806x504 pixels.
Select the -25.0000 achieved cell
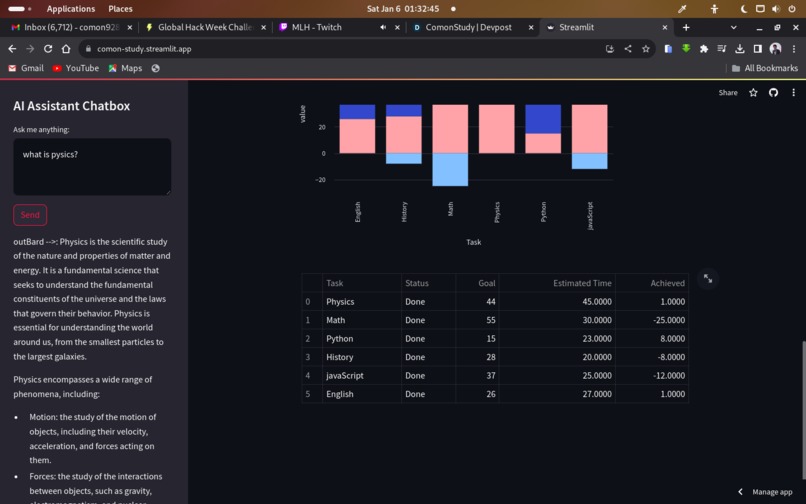[x=652, y=320]
